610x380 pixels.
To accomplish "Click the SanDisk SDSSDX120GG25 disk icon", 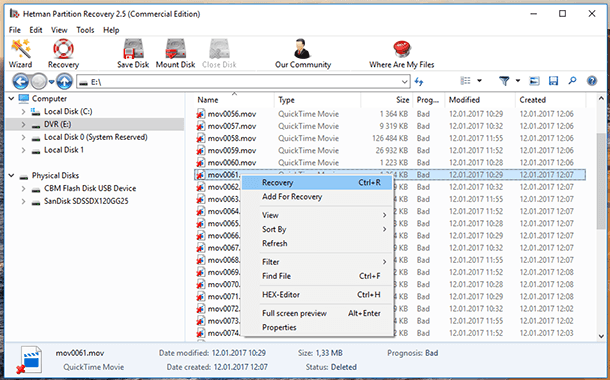I will click(36, 202).
